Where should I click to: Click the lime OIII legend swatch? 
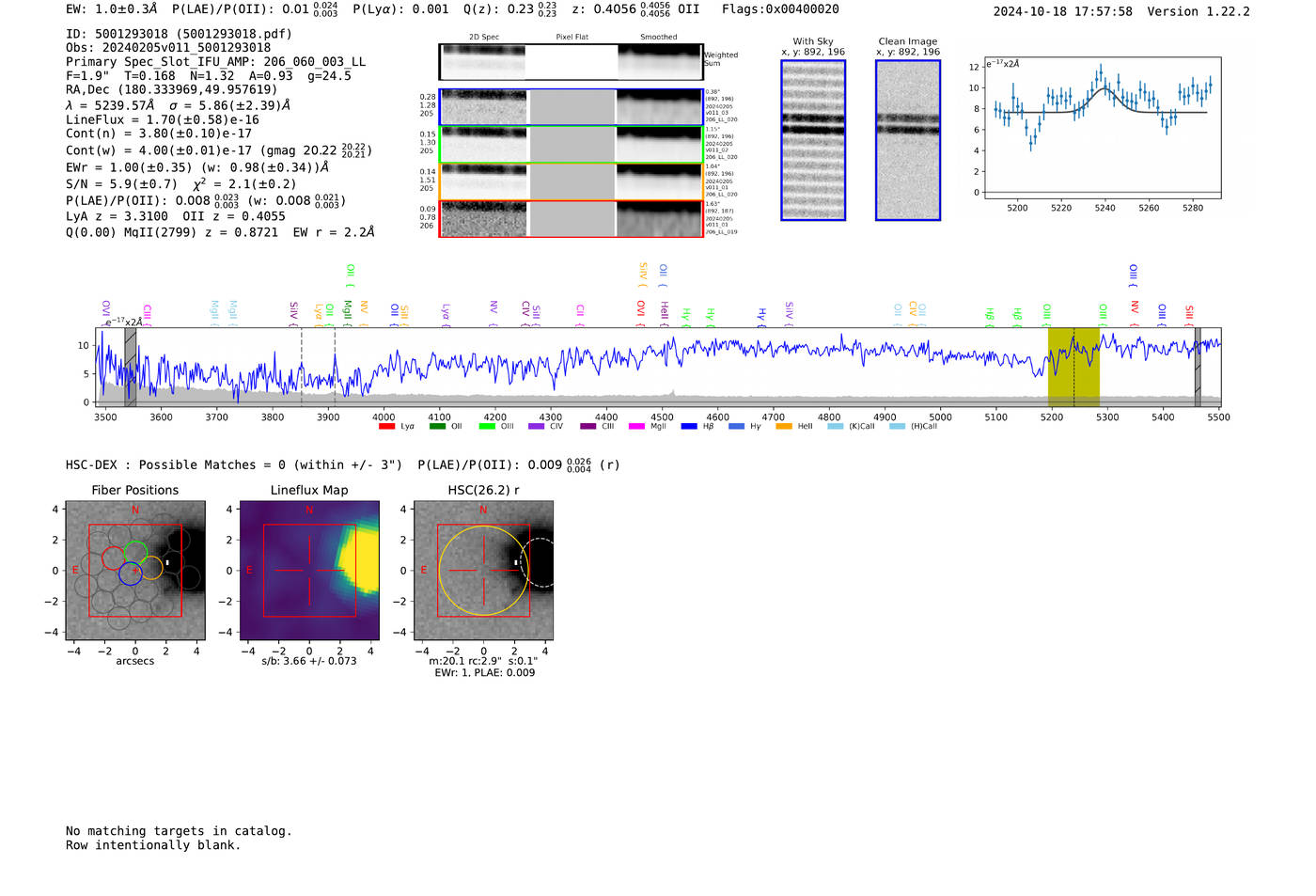(x=487, y=426)
